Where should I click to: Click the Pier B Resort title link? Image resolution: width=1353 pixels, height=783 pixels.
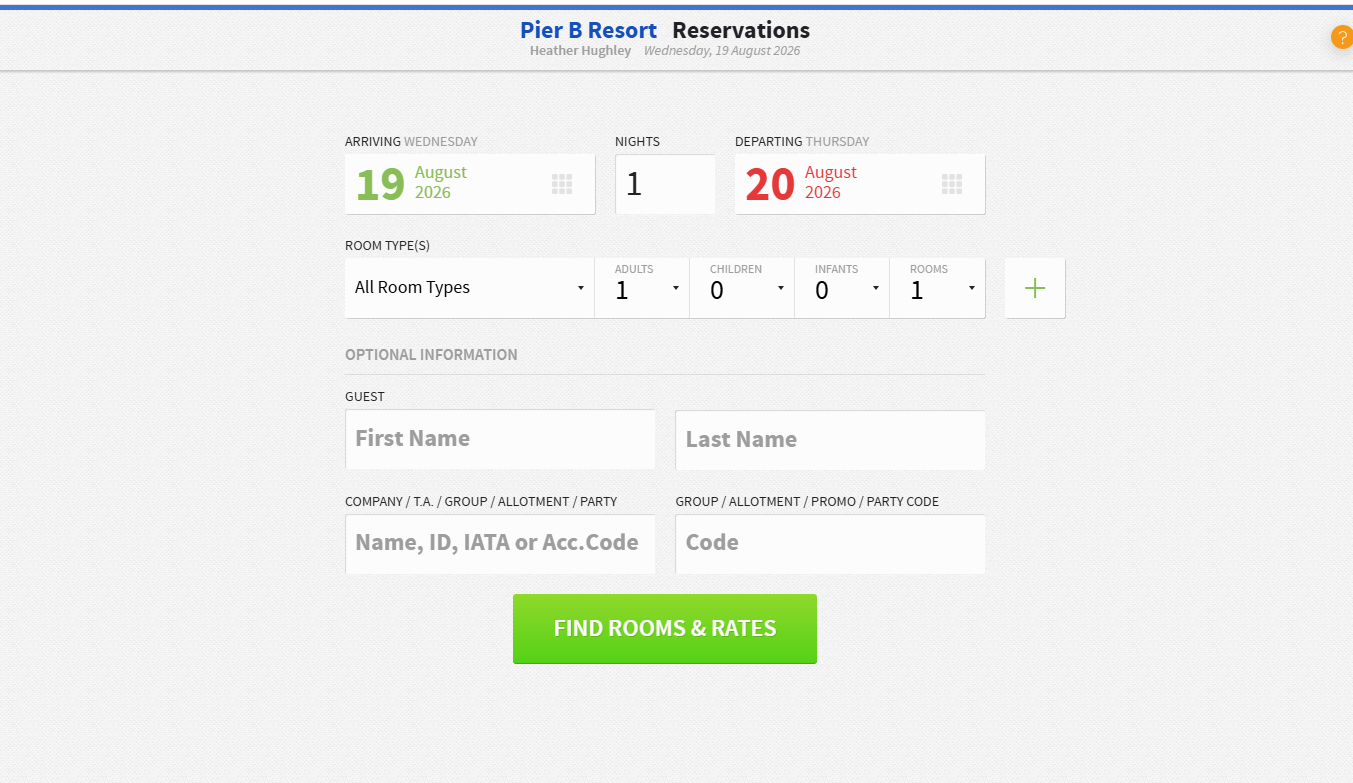pyautogui.click(x=588, y=30)
